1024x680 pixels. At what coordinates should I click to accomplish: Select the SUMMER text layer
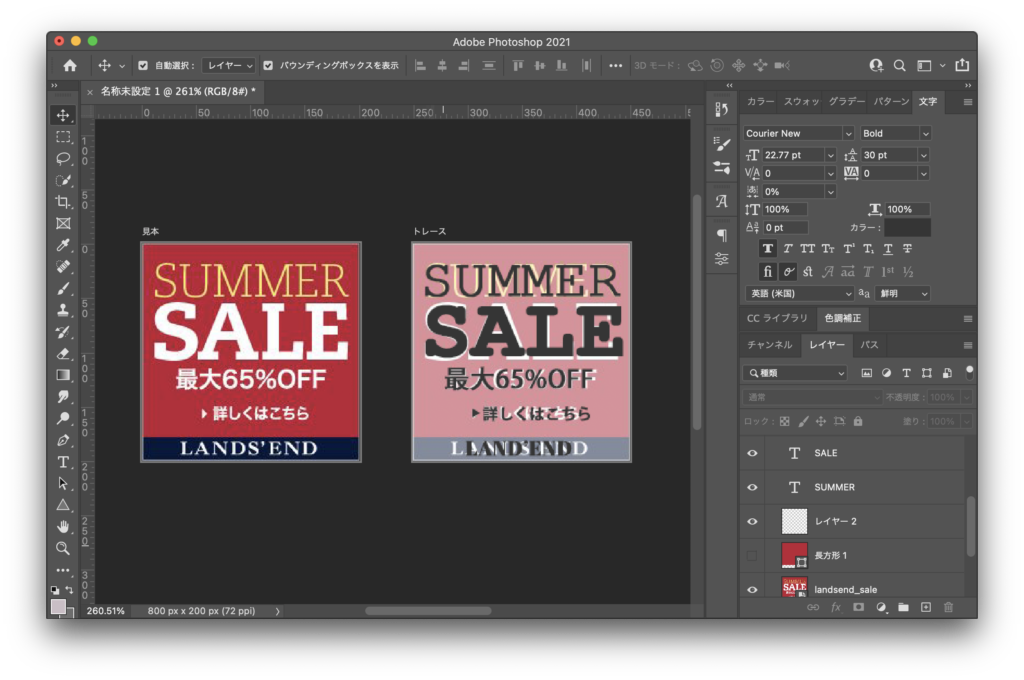click(860, 487)
